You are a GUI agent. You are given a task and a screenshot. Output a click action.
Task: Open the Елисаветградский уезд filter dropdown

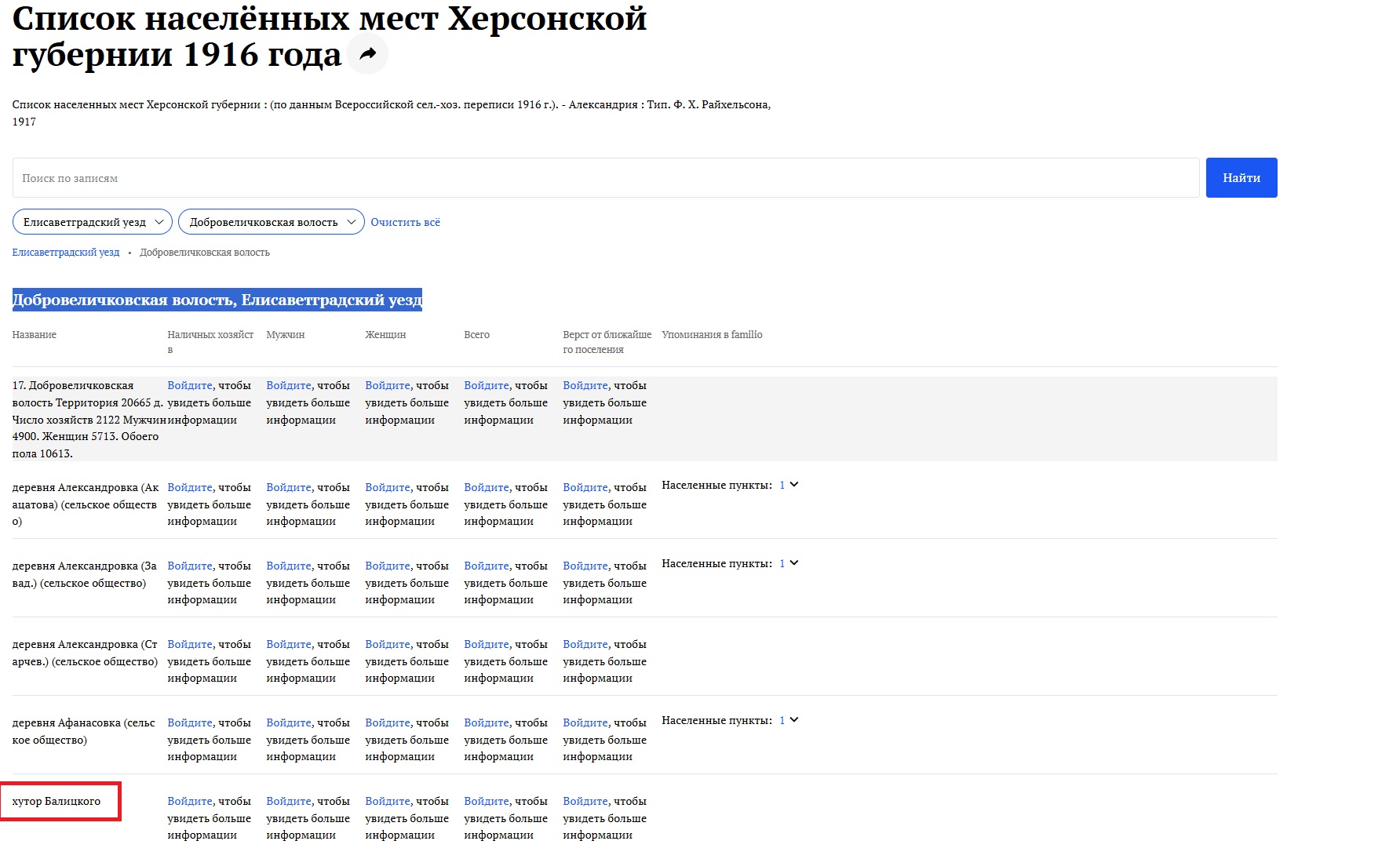93,222
